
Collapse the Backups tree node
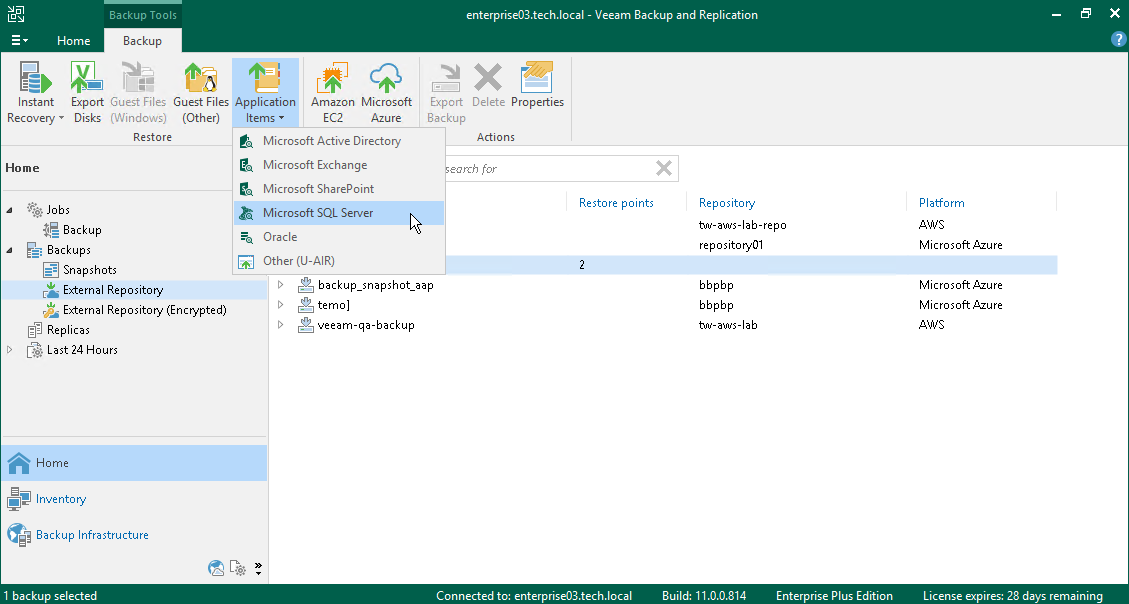pos(9,251)
